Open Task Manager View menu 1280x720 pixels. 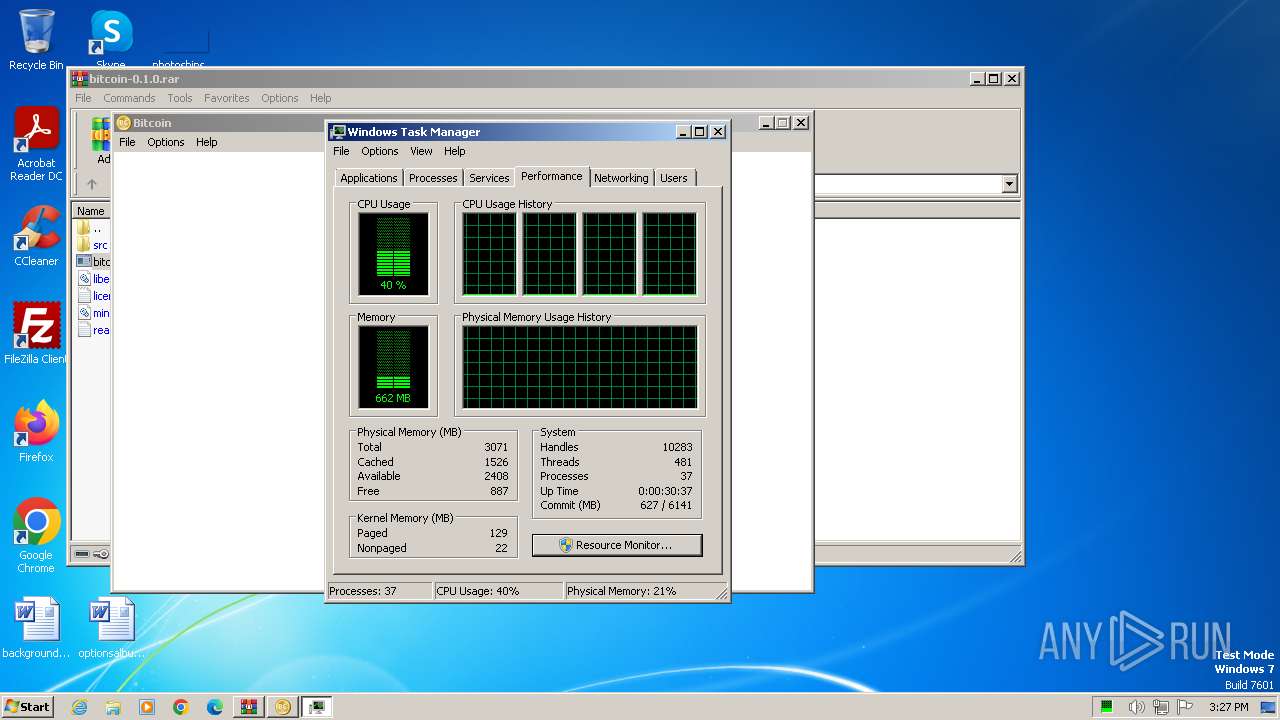coord(421,151)
